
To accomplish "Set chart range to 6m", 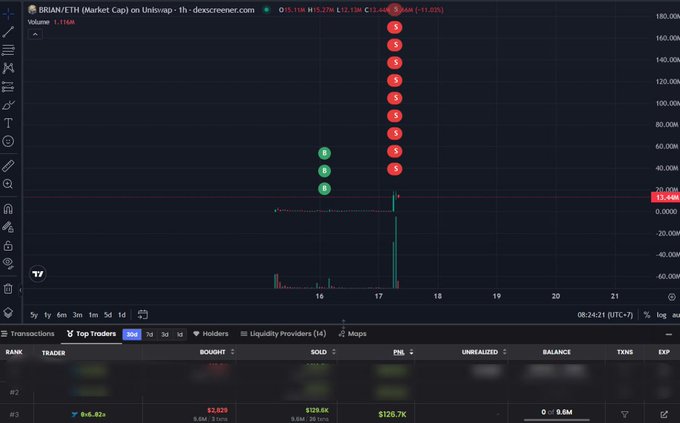I will click(x=62, y=315).
